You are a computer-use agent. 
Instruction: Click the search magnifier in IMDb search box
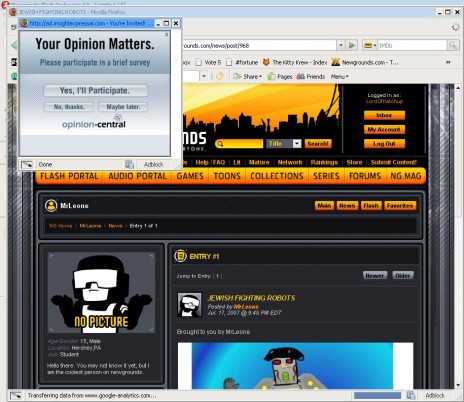tap(453, 45)
